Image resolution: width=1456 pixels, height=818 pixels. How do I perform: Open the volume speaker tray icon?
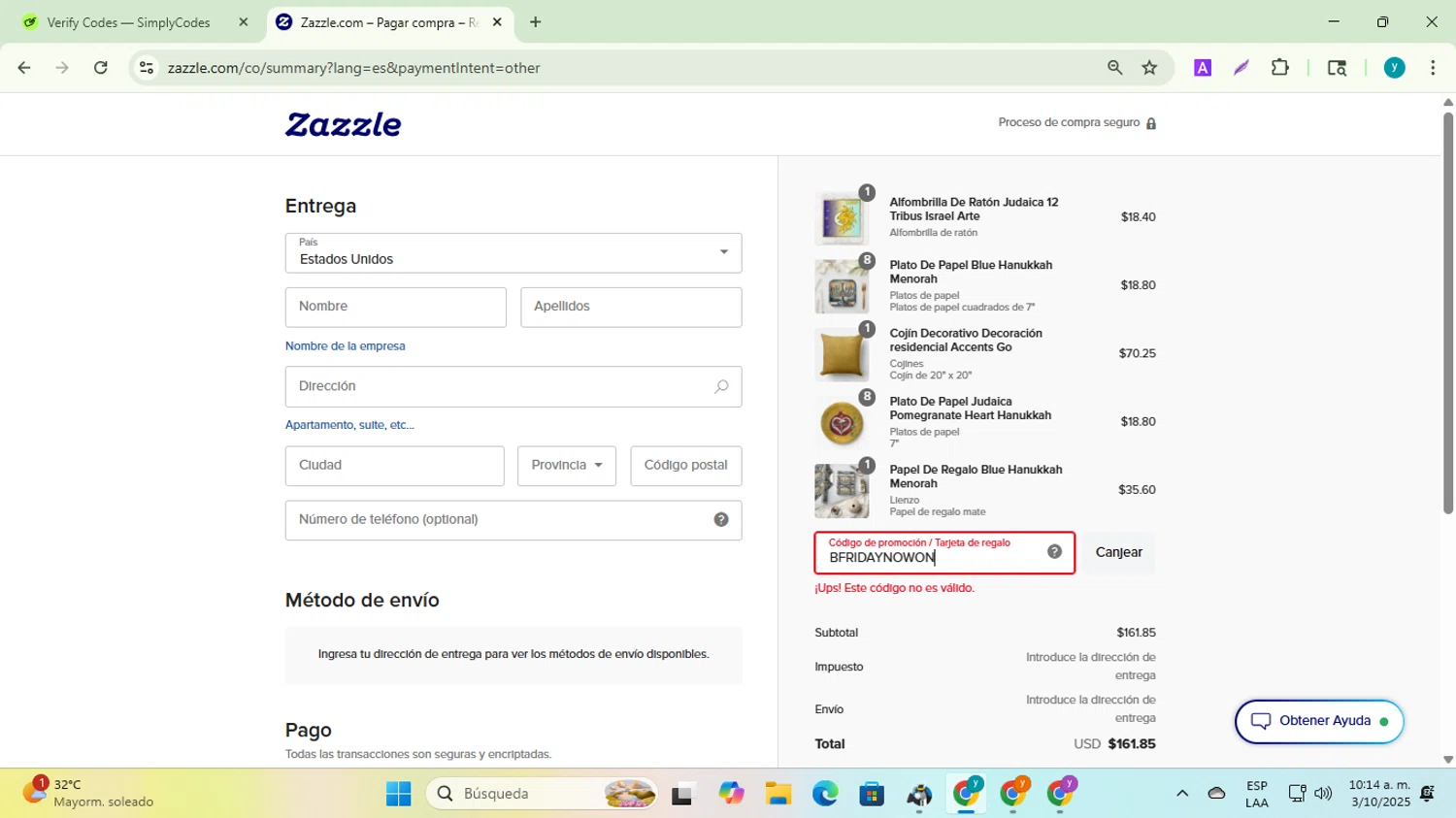click(x=1323, y=794)
